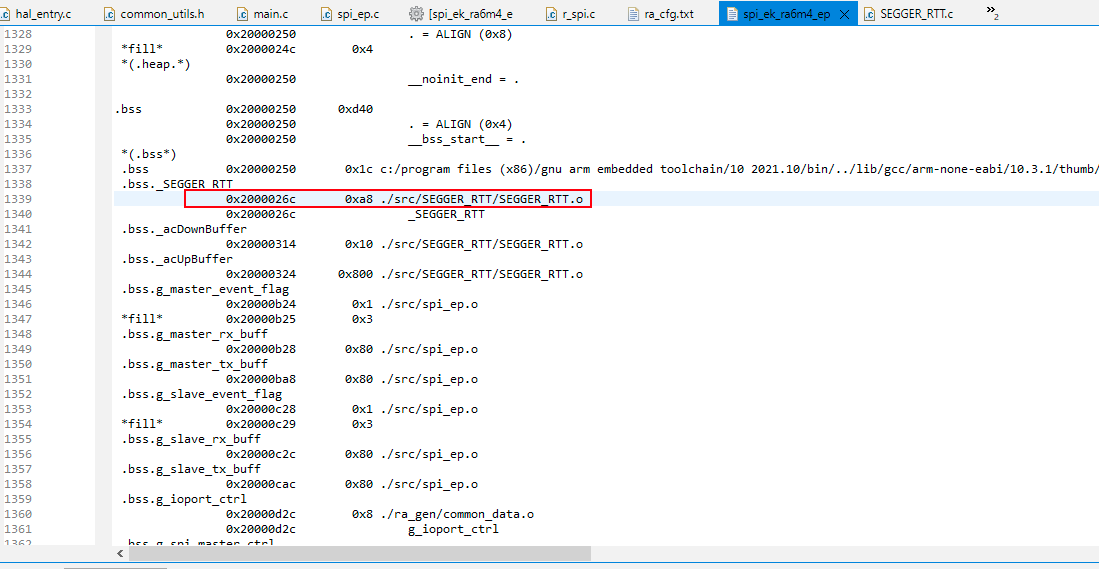
Task: Place cursor on _SEGGER_RTT symbol on line 1340
Action: click(x=446, y=214)
